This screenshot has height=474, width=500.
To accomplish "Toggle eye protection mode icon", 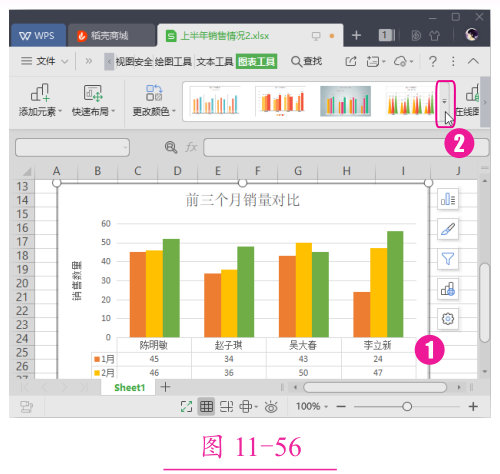I will coord(271,407).
